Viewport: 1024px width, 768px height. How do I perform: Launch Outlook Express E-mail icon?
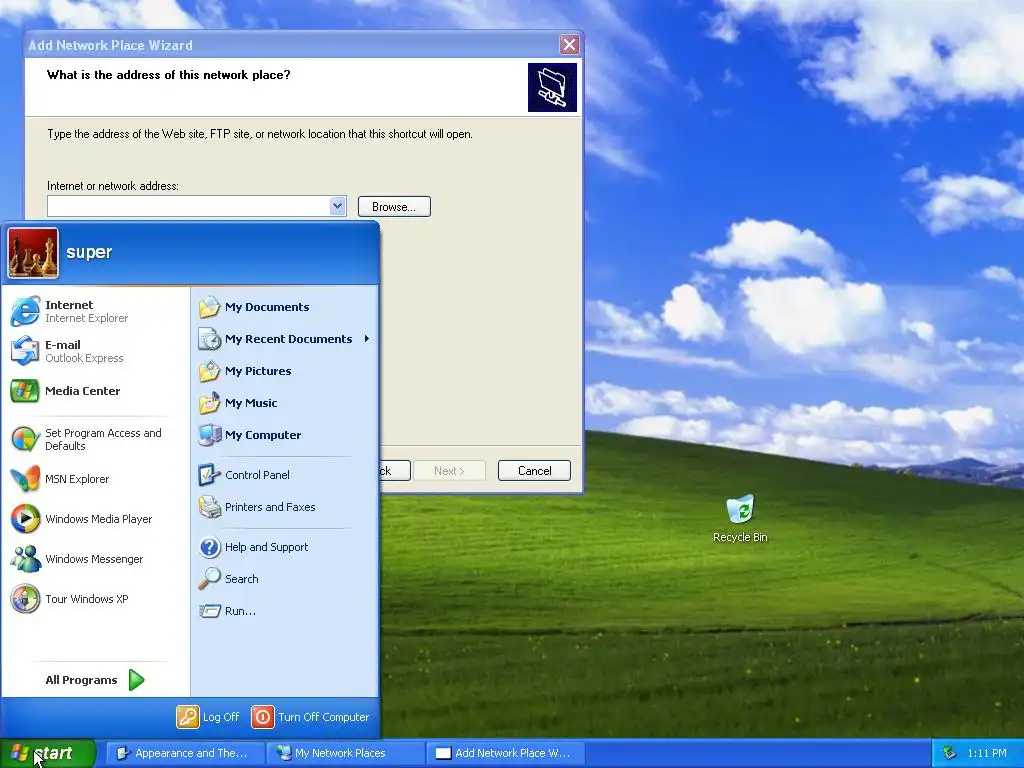(x=25, y=351)
